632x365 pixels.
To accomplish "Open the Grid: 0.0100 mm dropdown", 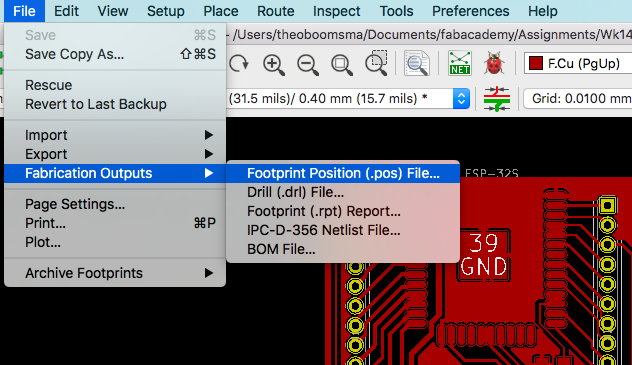I will point(578,98).
